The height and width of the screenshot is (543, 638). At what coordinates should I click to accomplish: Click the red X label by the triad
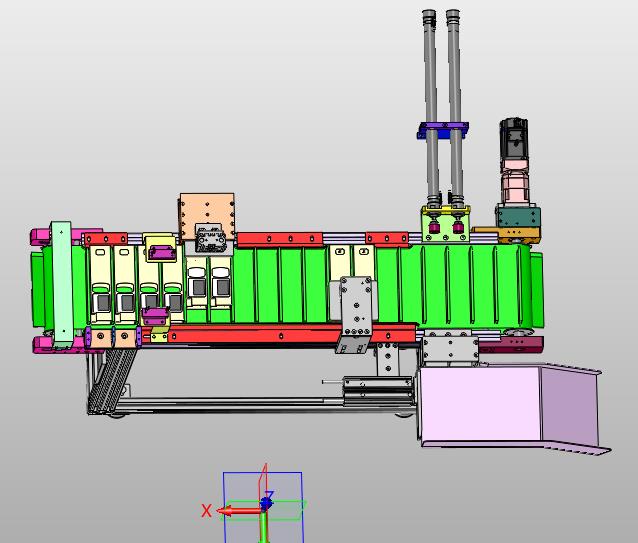(x=207, y=510)
